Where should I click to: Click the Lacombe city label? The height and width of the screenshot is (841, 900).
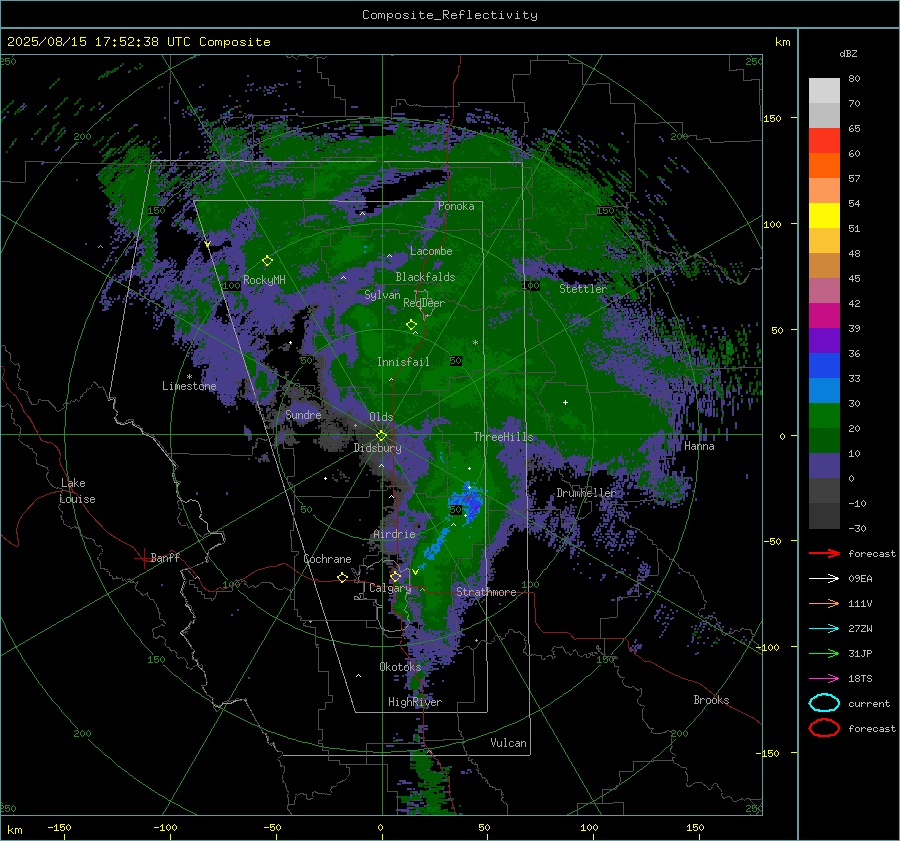(x=431, y=251)
